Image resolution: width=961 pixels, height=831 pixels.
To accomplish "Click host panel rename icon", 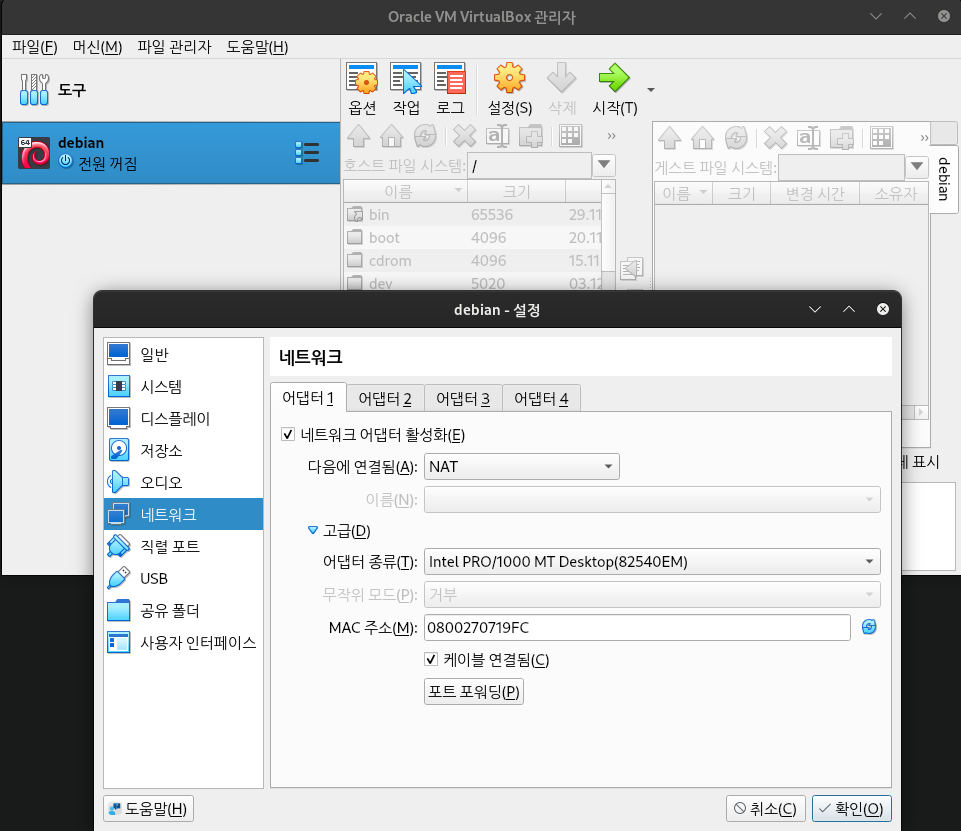I will (x=498, y=136).
